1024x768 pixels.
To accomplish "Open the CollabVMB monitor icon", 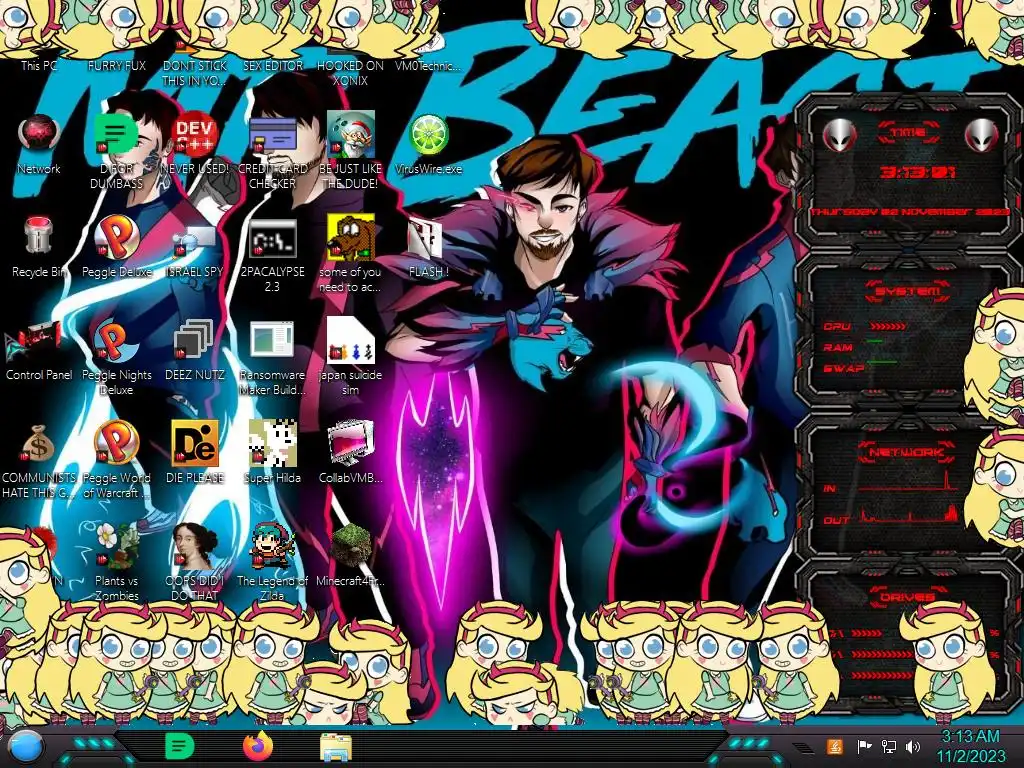I will (x=351, y=443).
